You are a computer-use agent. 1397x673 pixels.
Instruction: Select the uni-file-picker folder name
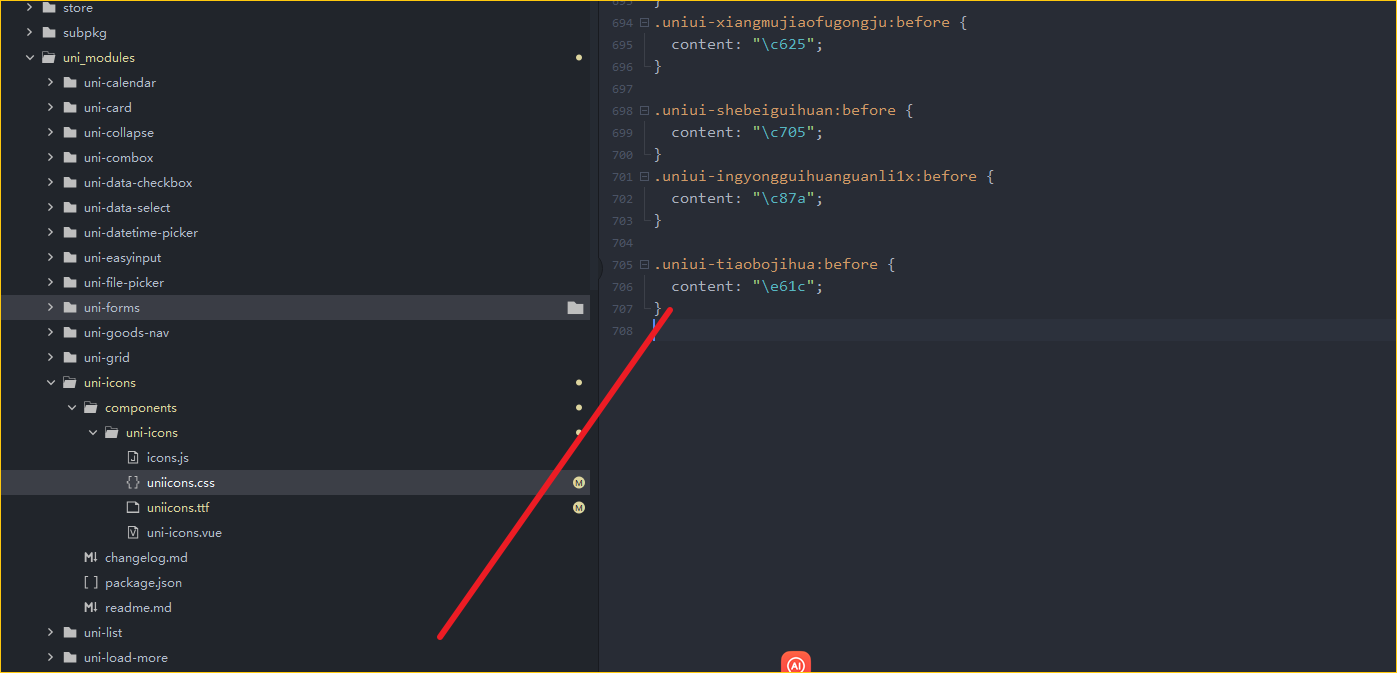(124, 283)
